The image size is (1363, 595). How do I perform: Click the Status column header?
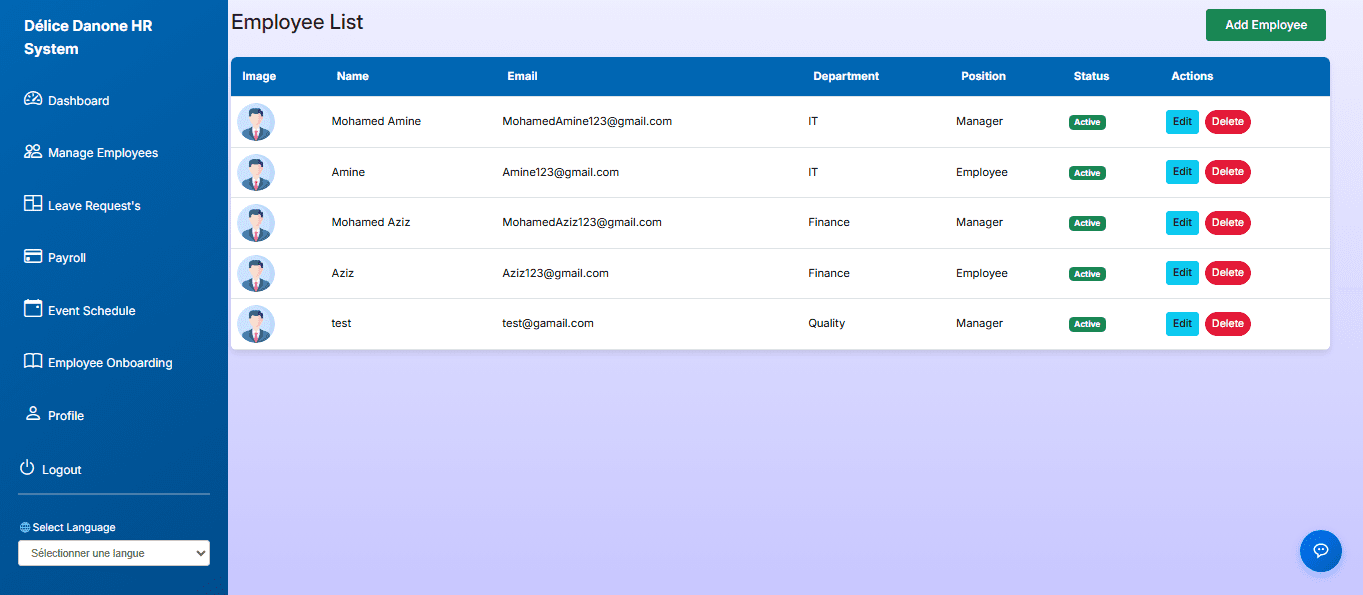pyautogui.click(x=1091, y=76)
